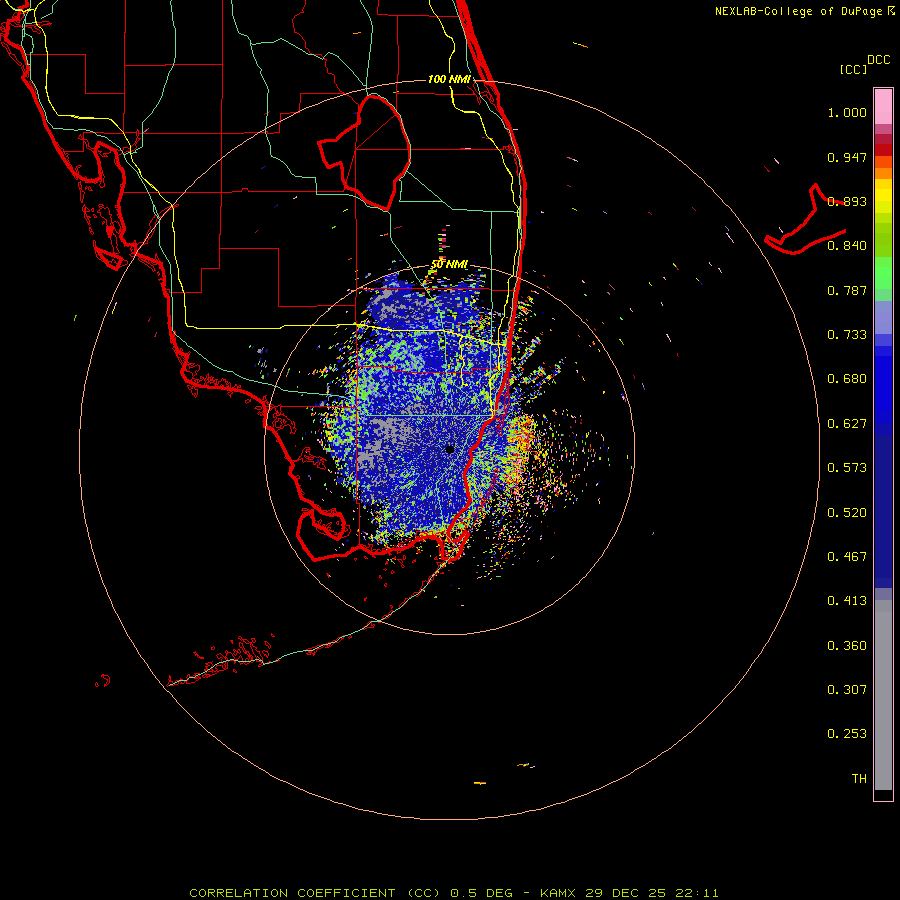The height and width of the screenshot is (900, 900).
Task: Click the 0.467 value on the color scale
Action: [x=847, y=557]
